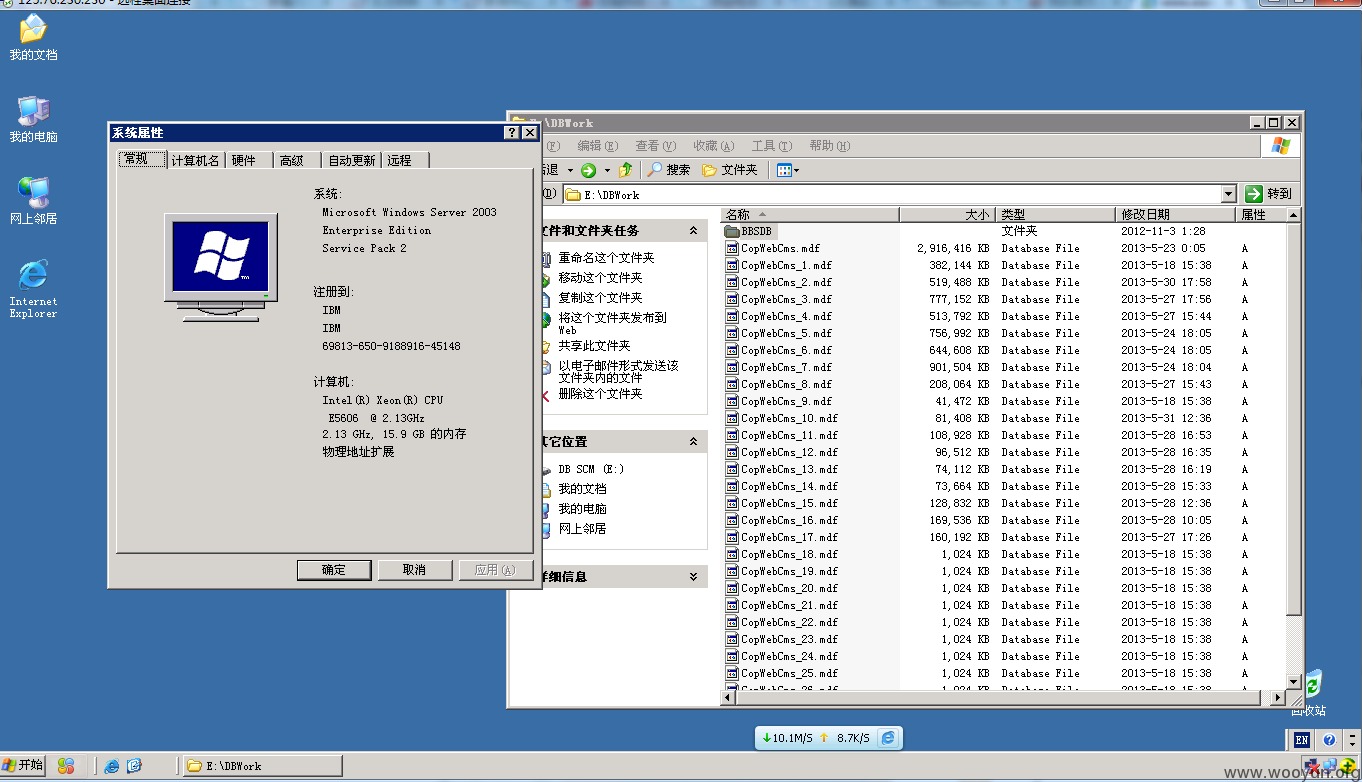This screenshot has height=782, width=1362.
Task: Click the Forward arrow in Explorer toolbar
Action: point(588,170)
